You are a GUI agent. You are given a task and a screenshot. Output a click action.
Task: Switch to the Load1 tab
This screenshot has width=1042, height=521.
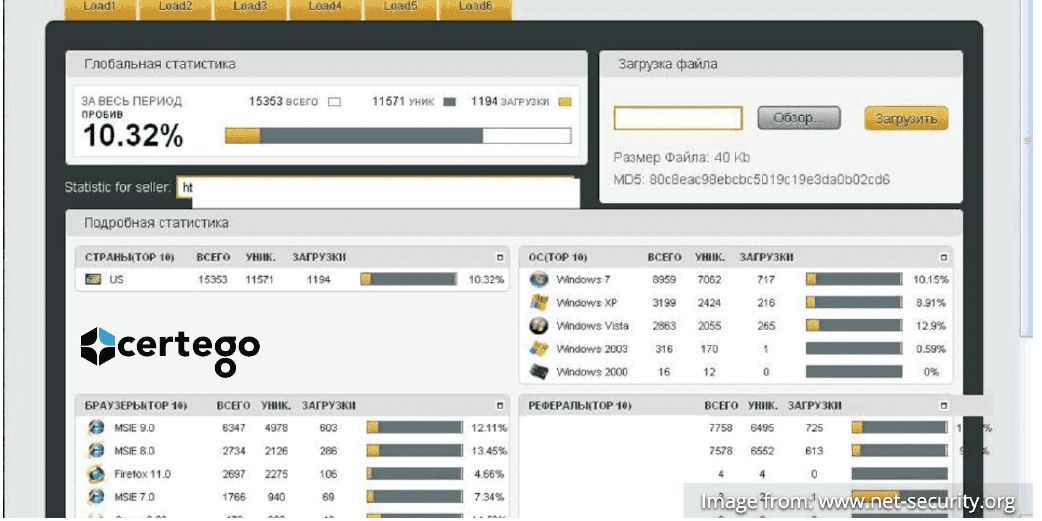(x=99, y=8)
